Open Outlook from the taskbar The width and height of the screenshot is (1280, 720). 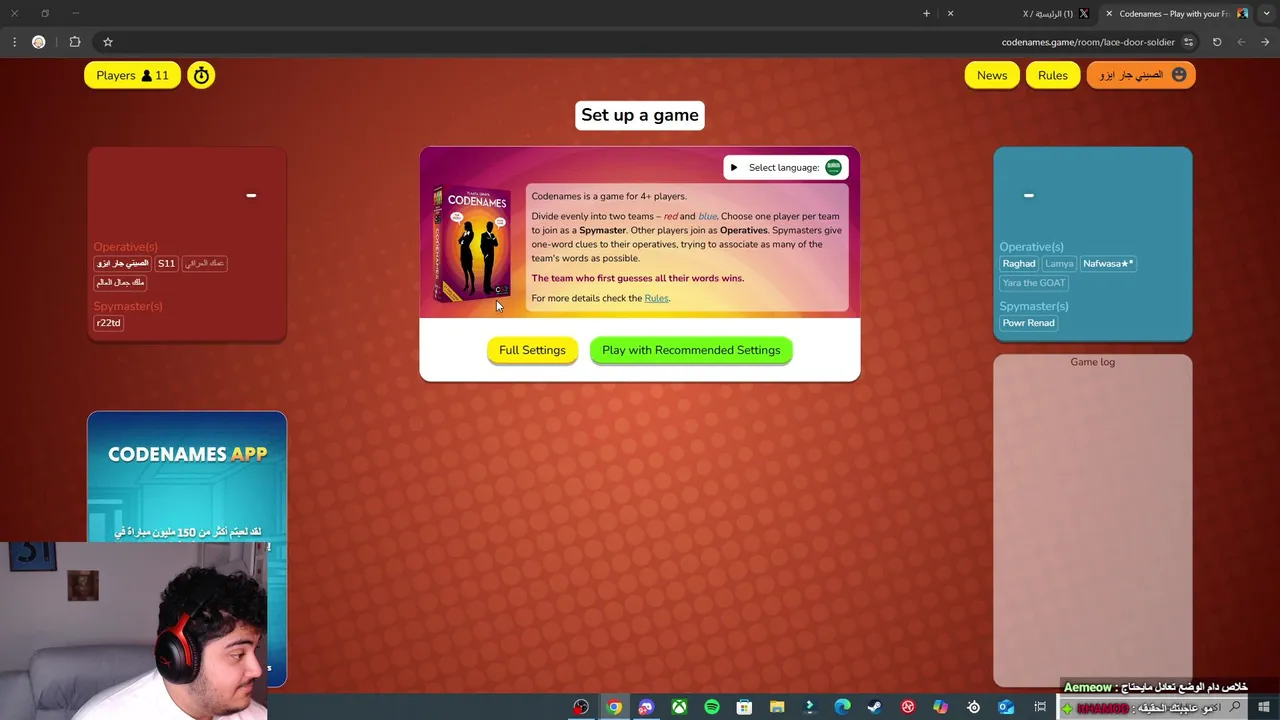(1006, 707)
